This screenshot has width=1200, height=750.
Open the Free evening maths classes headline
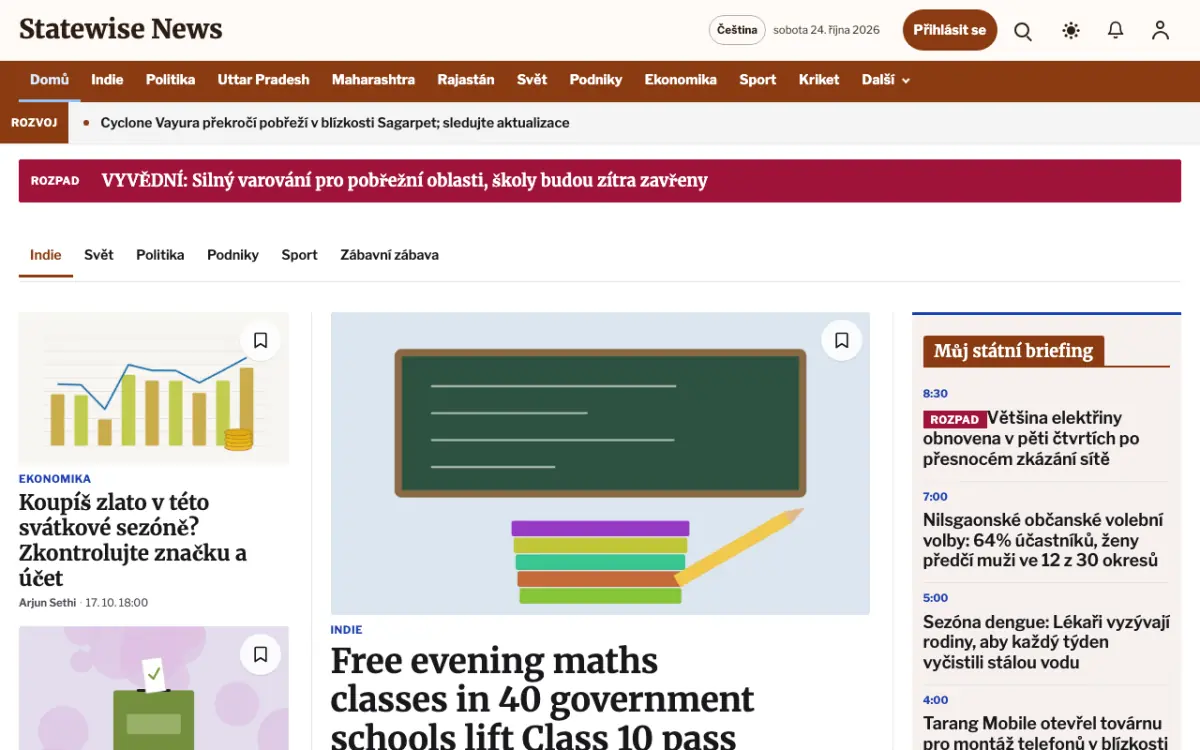click(542, 698)
